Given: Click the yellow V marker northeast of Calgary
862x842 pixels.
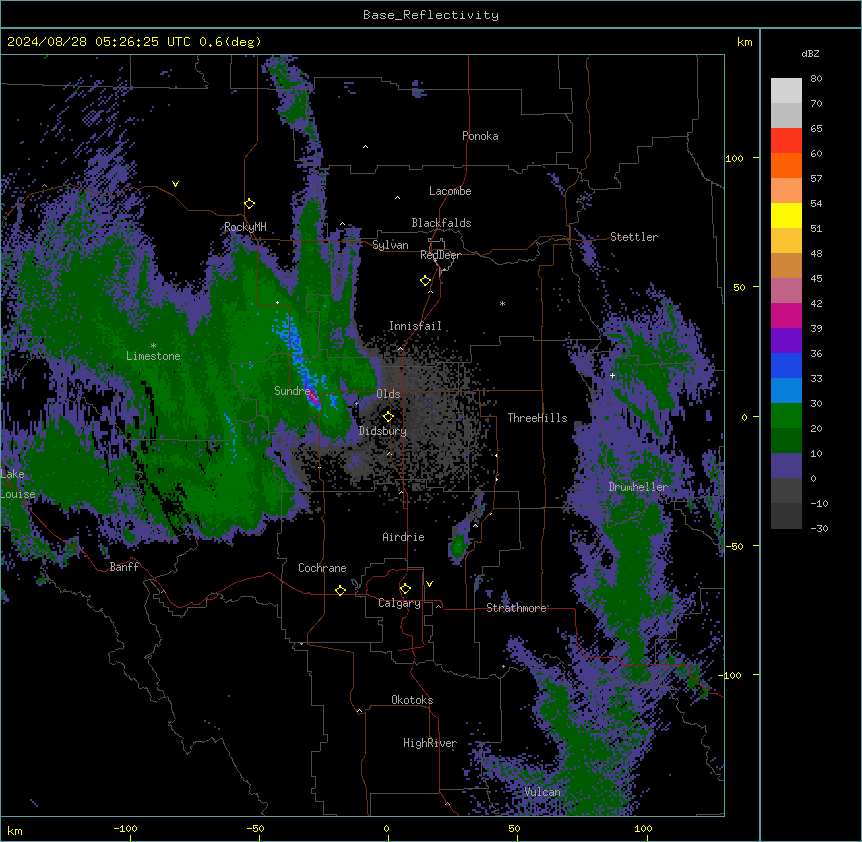Looking at the screenshot, I should coord(429,584).
